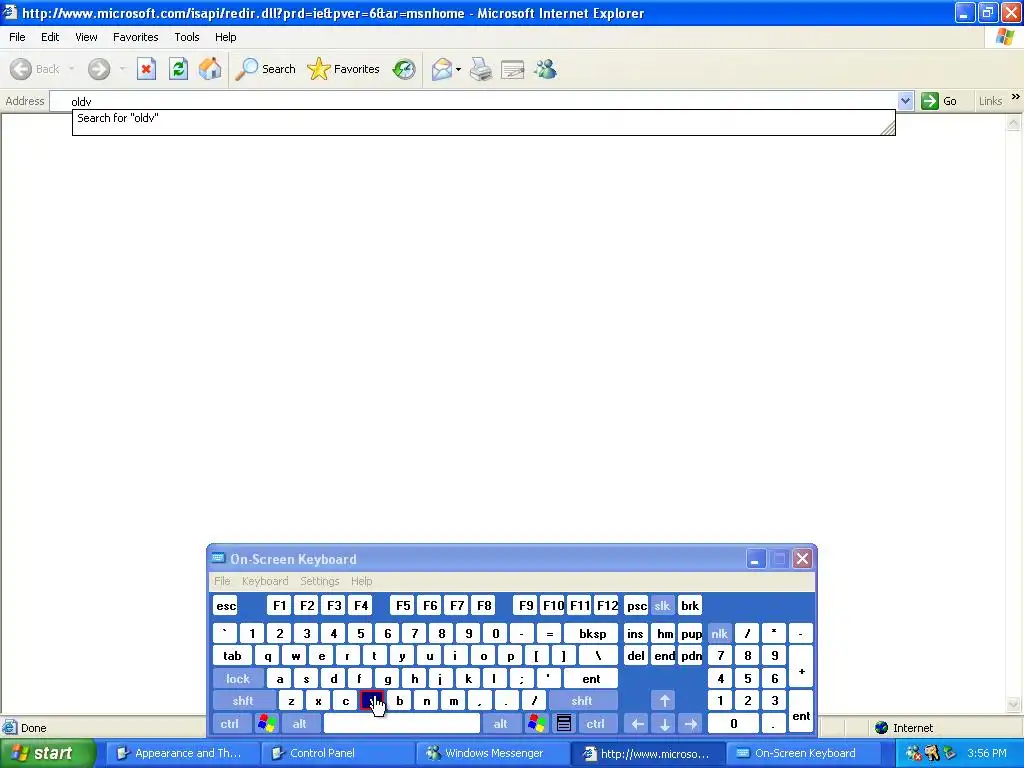Toggle the right shft key on the keyboard
This screenshot has width=1024, height=768.
582,701
